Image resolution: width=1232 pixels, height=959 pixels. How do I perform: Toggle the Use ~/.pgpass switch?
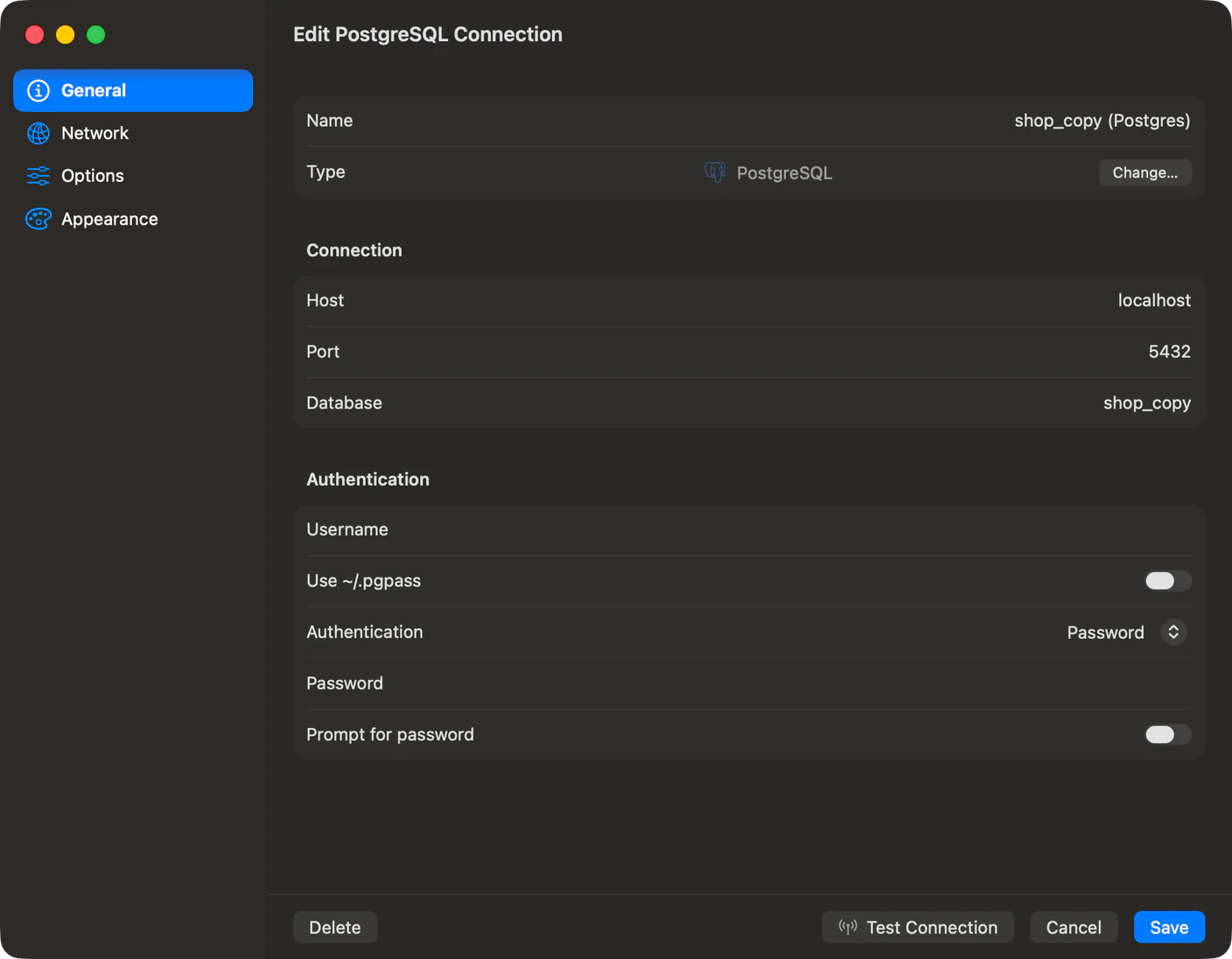point(1168,581)
